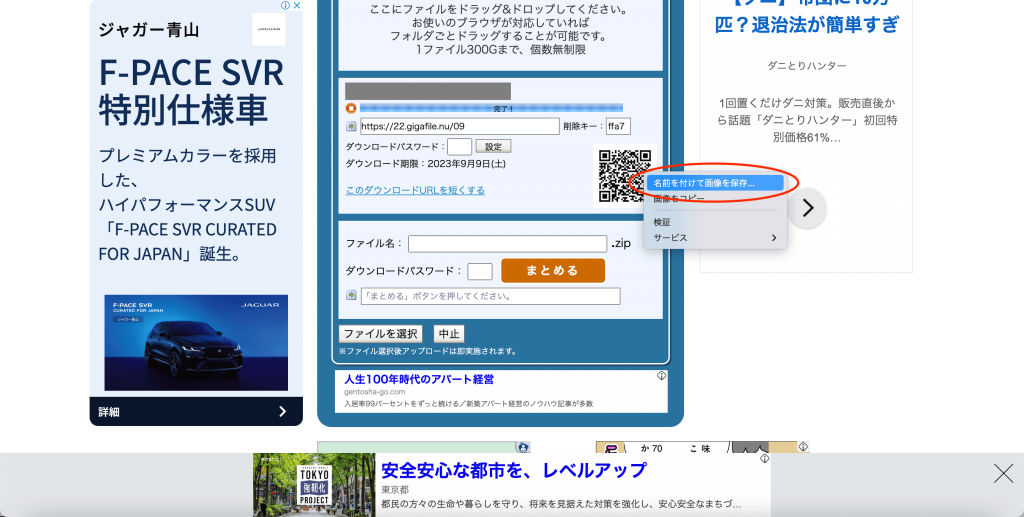Click the info icon on the Tokyo banner ad
This screenshot has height=517, width=1024.
pos(765,458)
